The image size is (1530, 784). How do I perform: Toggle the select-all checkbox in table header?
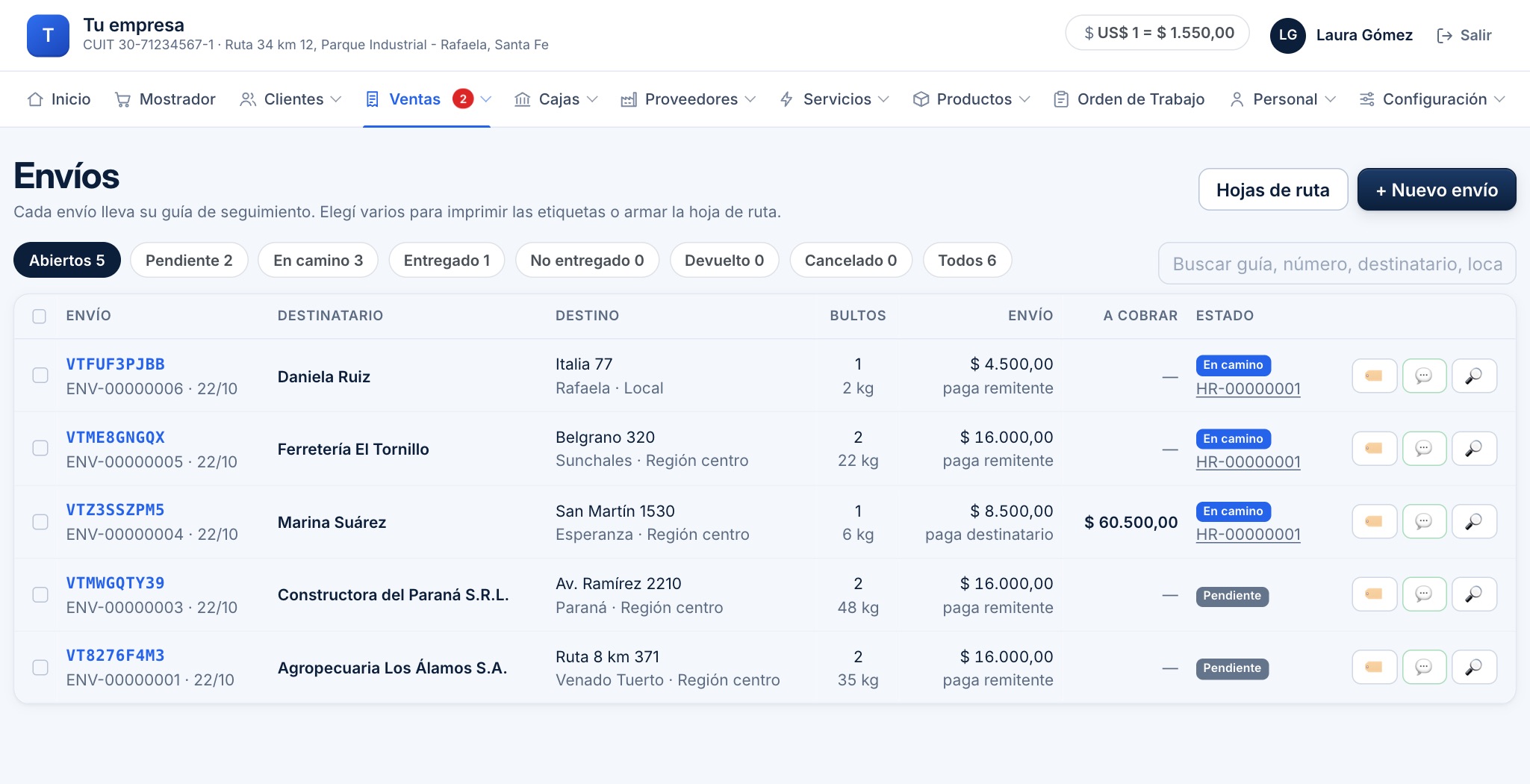pyautogui.click(x=40, y=316)
